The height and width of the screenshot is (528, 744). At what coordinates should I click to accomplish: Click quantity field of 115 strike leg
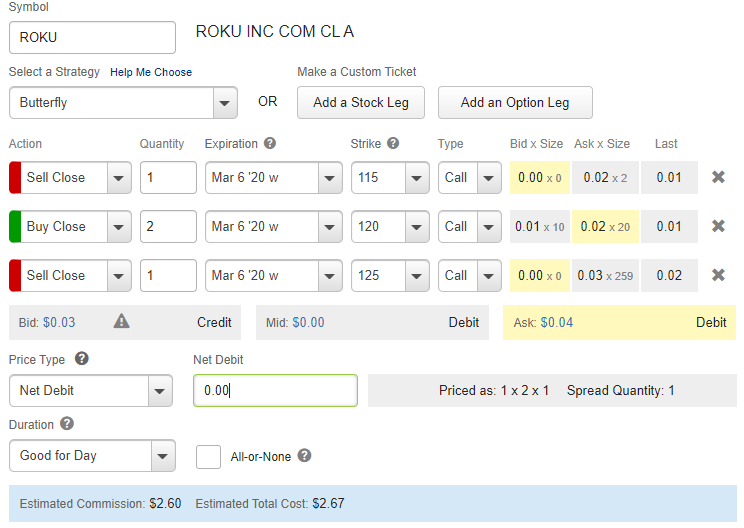[168, 177]
